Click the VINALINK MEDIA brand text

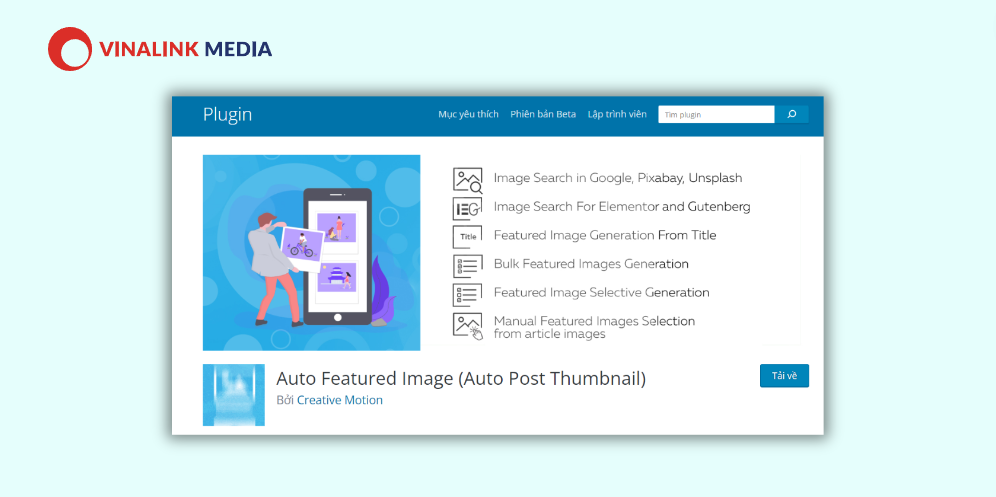[x=185, y=50]
